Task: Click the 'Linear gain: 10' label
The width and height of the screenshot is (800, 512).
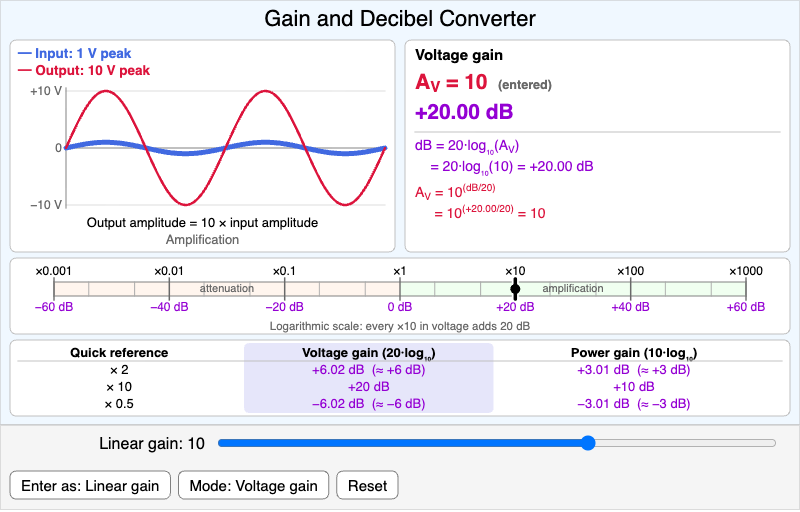Action: tap(152, 444)
